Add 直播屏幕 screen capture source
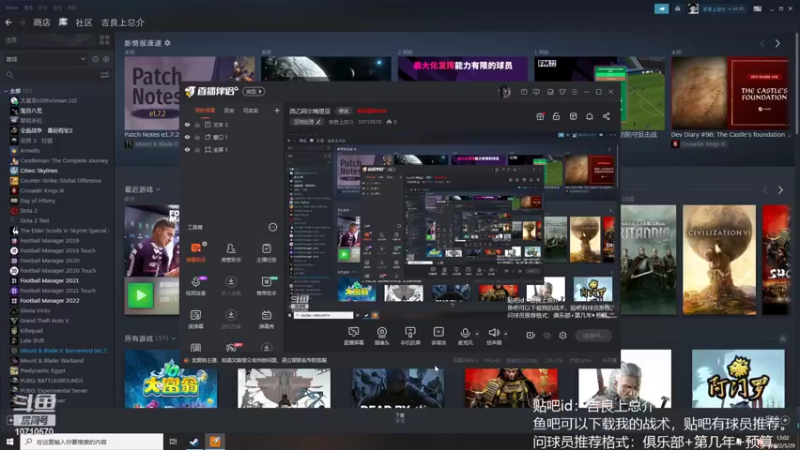Viewport: 800px width, 450px height. click(x=354, y=336)
